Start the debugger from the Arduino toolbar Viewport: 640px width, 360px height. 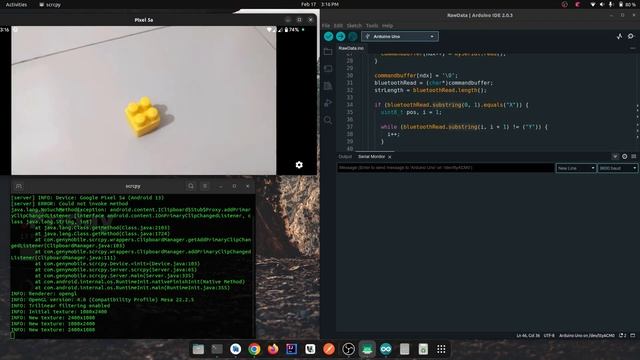coord(353,36)
